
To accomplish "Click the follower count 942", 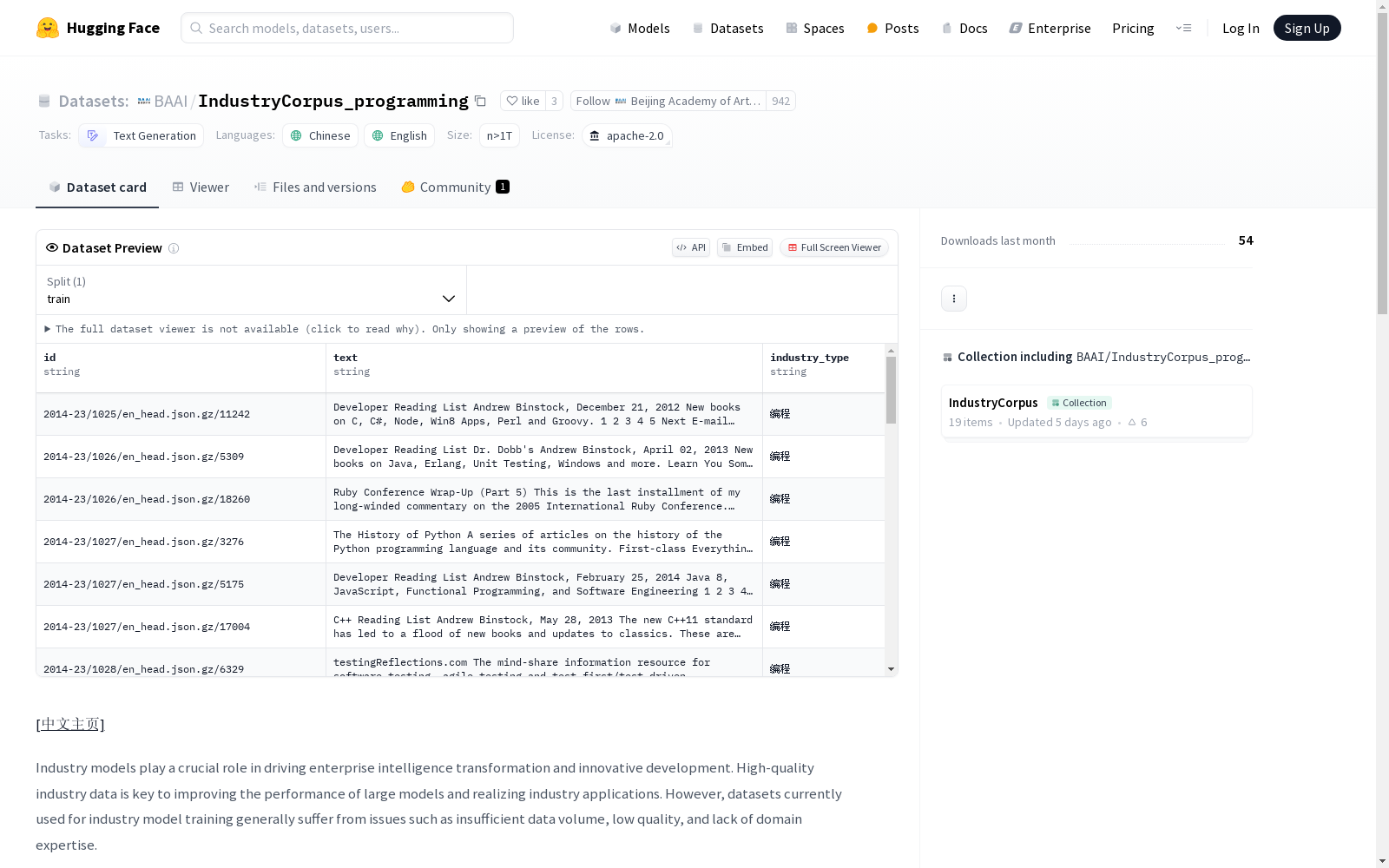I will pos(781,101).
